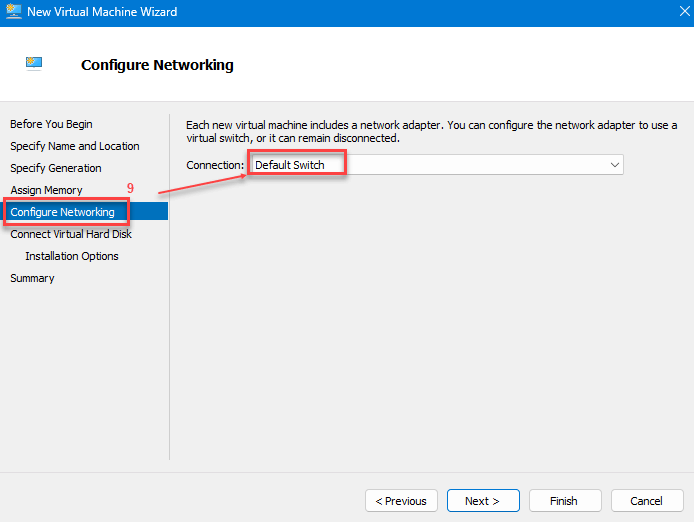Select the Configure Networking step
The image size is (694, 522).
point(85,212)
